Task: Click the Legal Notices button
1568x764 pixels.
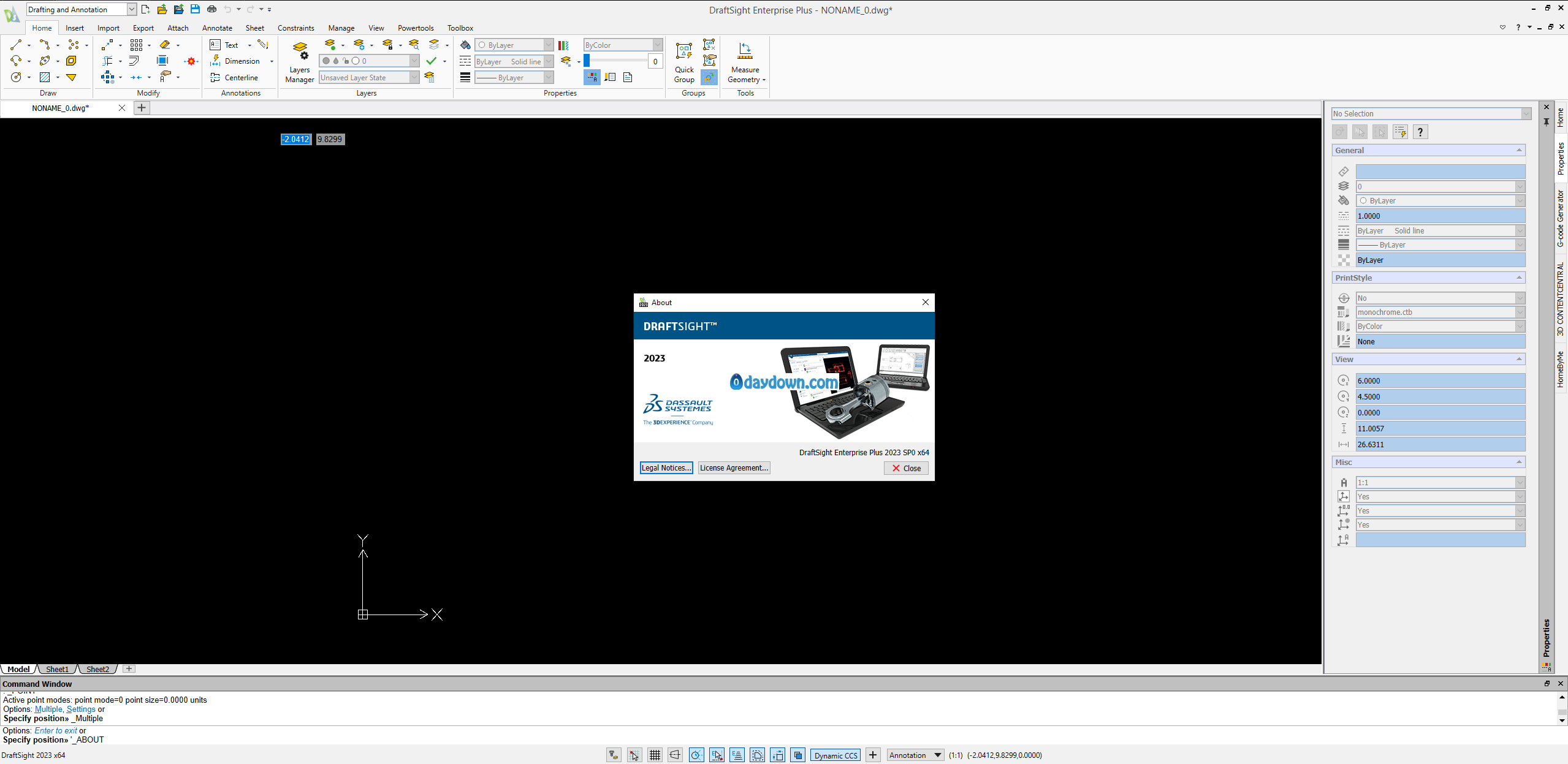Action: (x=666, y=468)
